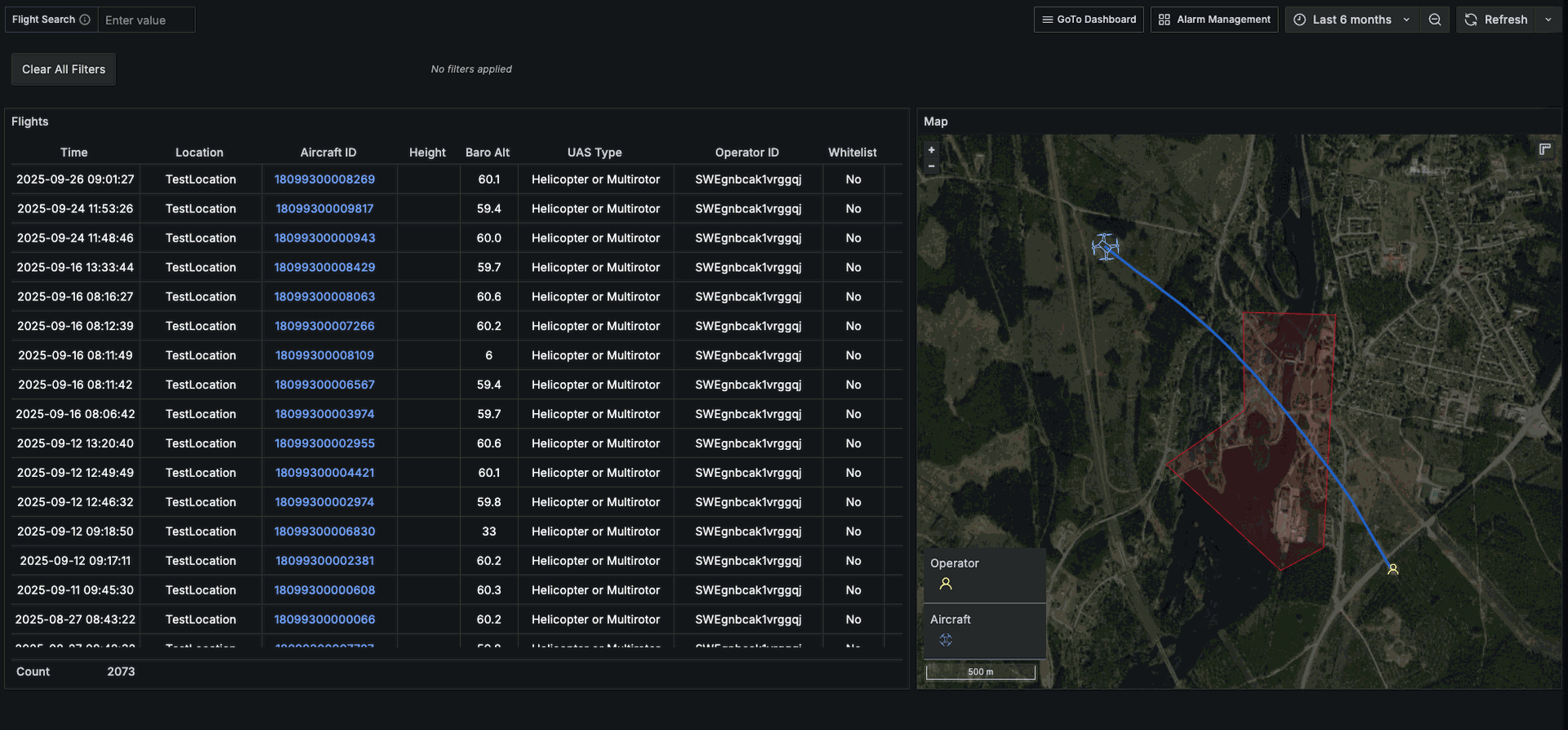Open Alarm Management page

point(1214,20)
